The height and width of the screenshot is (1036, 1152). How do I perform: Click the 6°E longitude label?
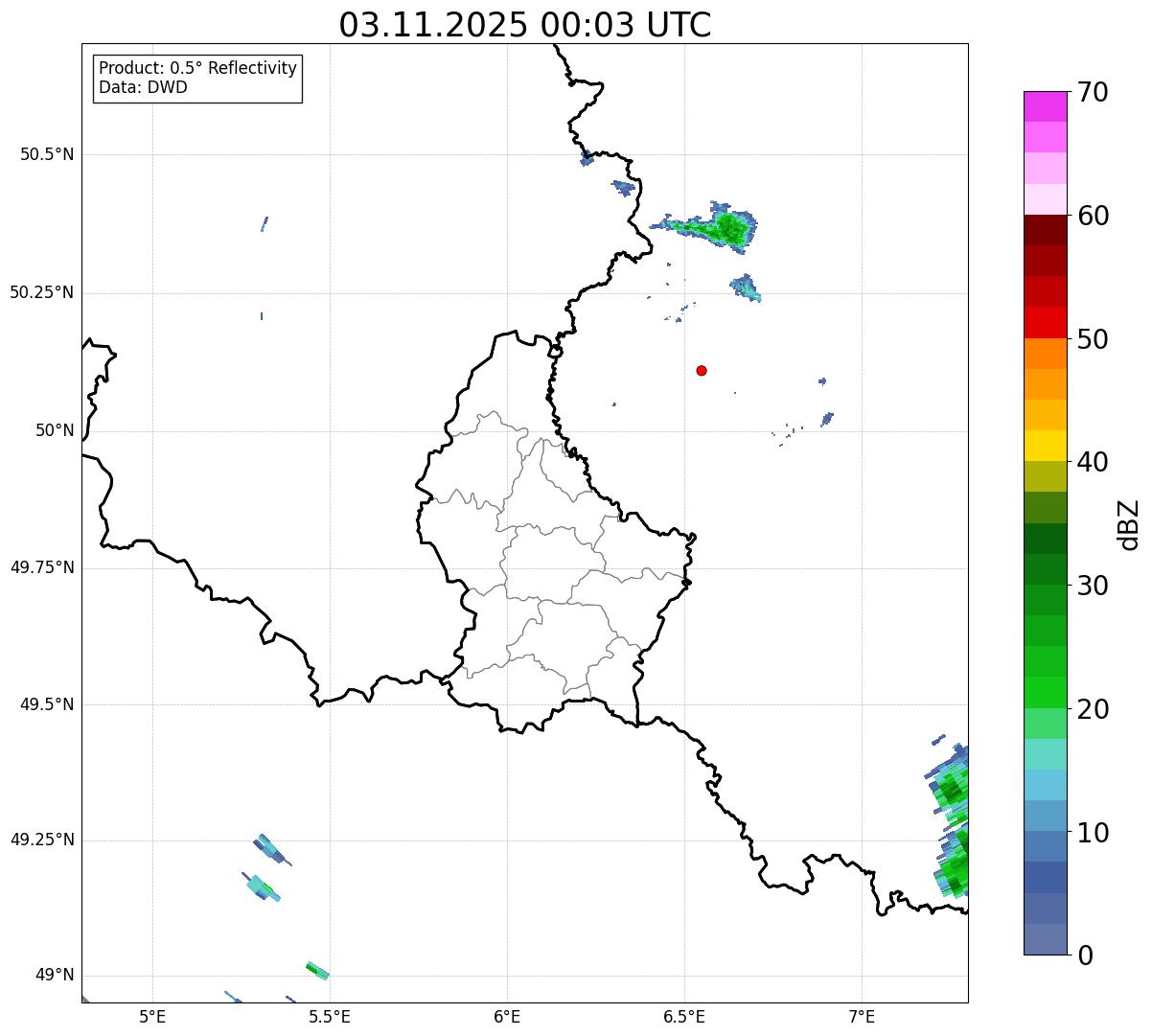pyautogui.click(x=507, y=1017)
